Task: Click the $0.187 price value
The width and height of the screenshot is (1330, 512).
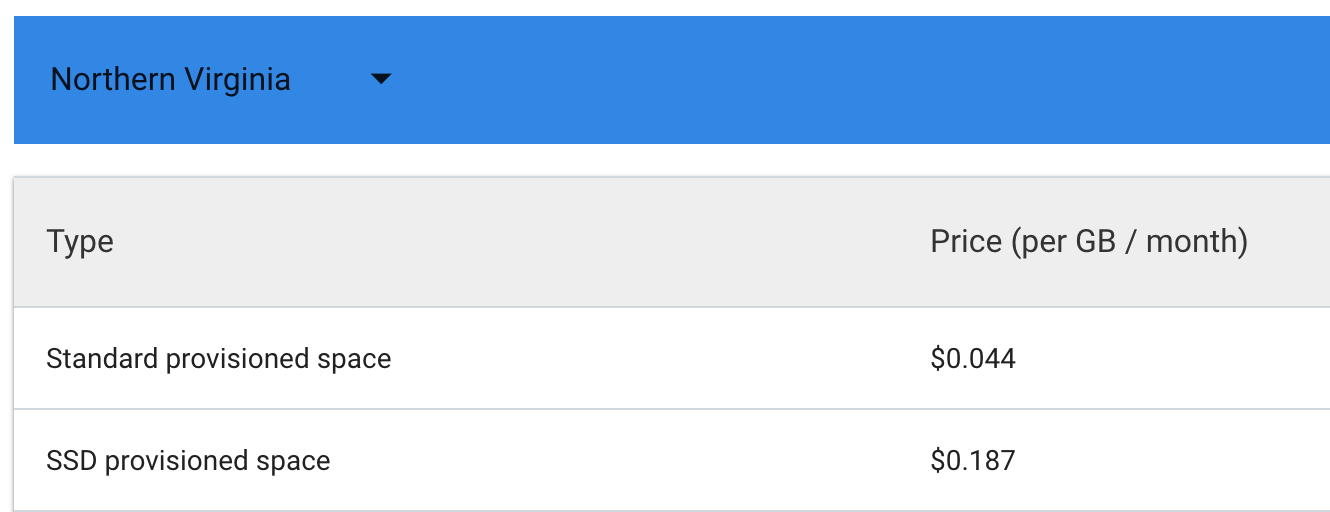Action: [x=972, y=461]
